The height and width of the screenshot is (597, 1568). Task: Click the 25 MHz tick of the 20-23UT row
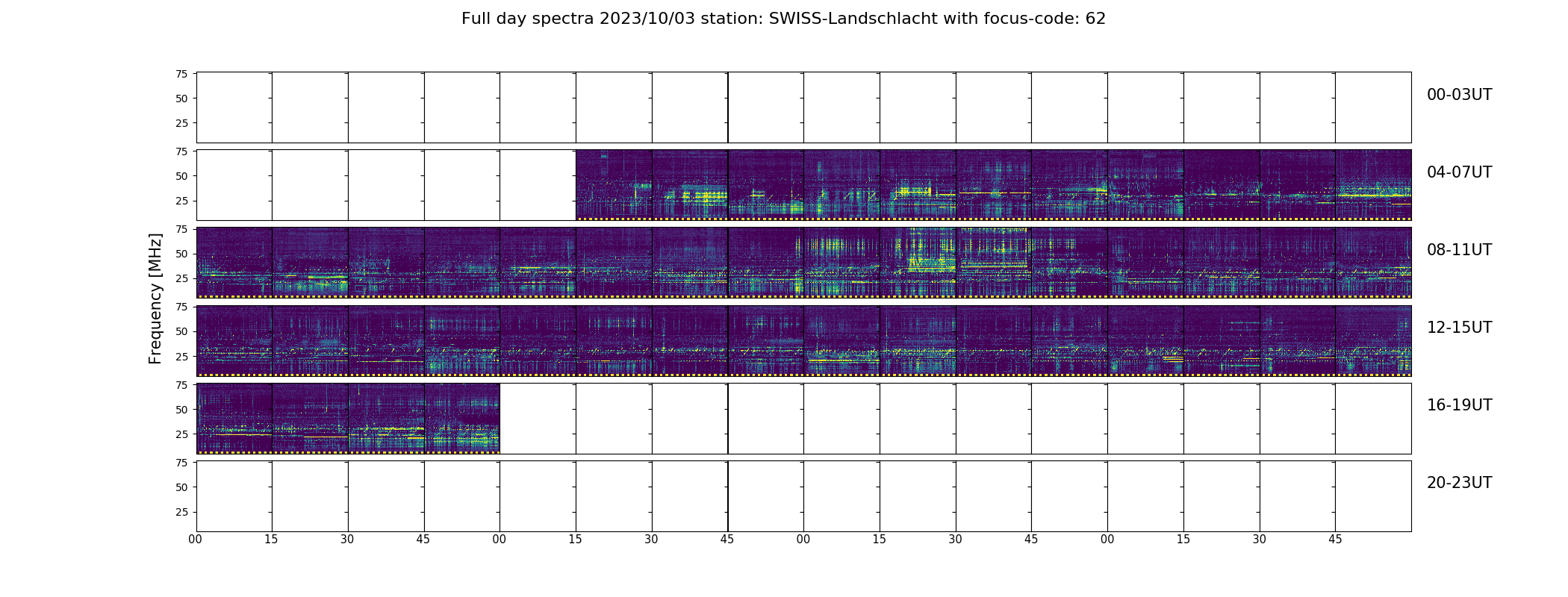pos(181,512)
